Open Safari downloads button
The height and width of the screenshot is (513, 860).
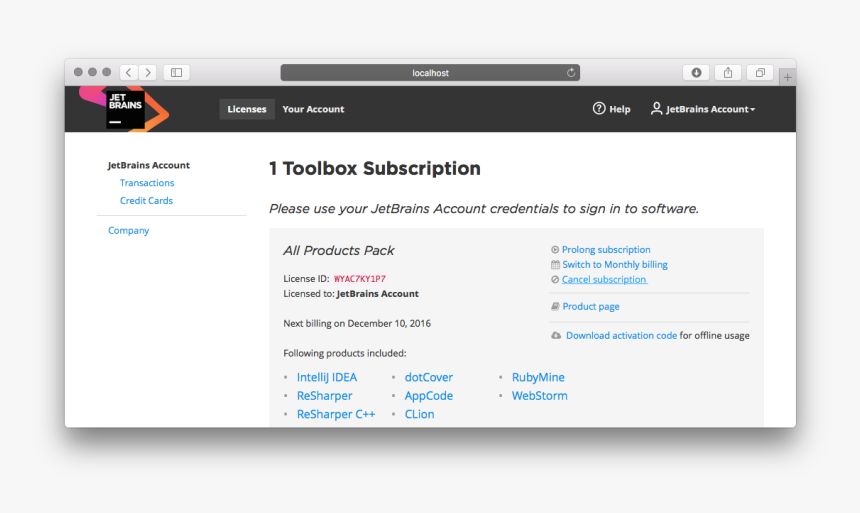[696, 72]
